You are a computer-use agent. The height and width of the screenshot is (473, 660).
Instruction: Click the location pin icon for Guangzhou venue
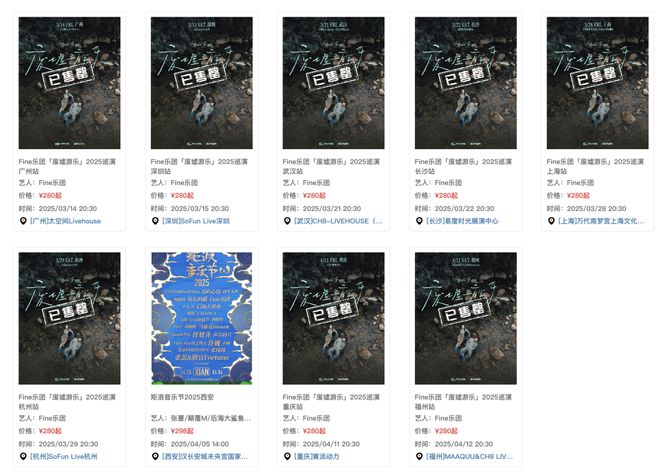(23, 221)
